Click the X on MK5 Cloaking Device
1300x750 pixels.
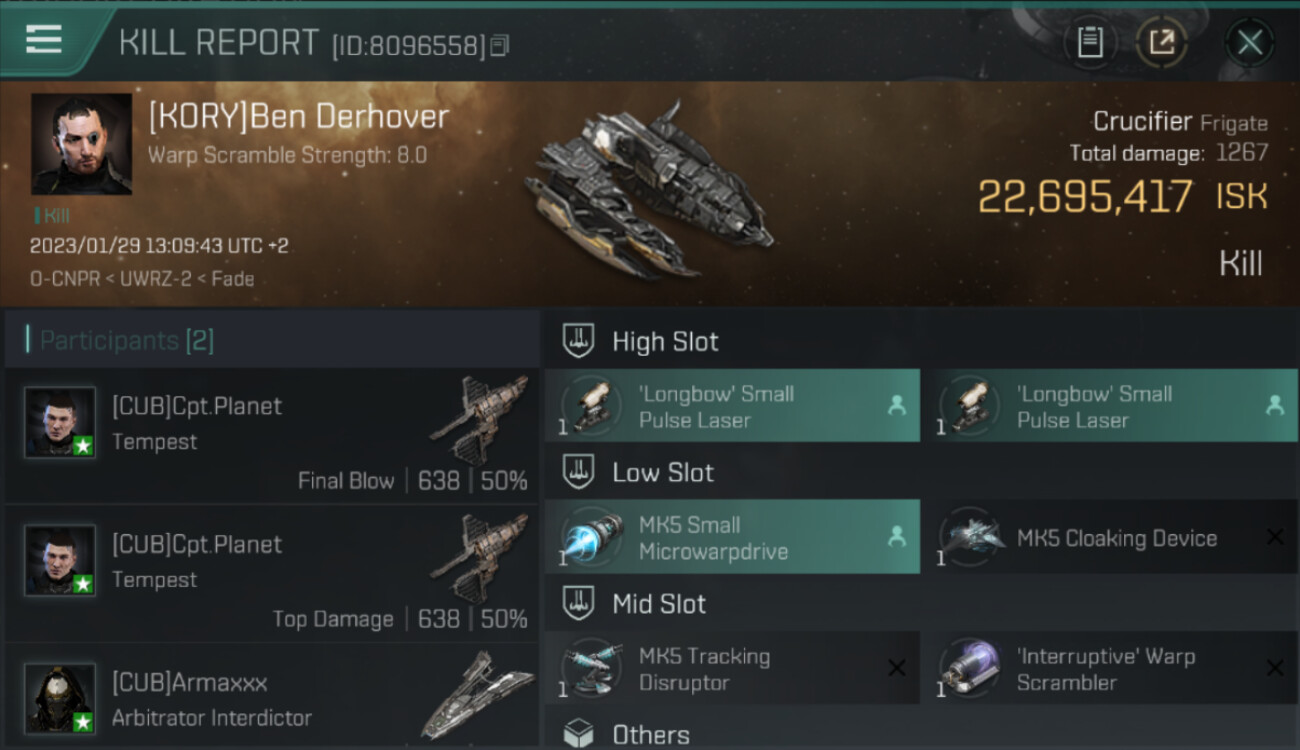pos(1275,537)
